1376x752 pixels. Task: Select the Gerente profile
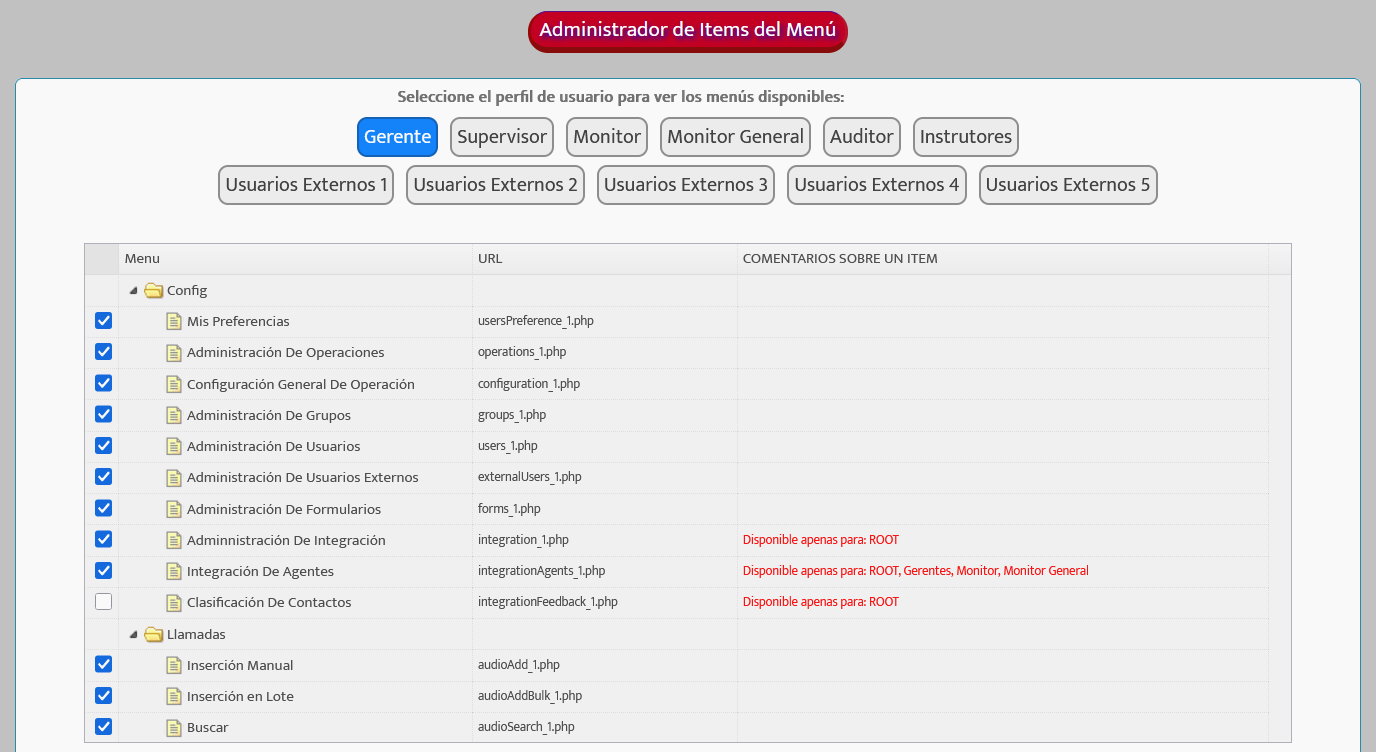[397, 137]
